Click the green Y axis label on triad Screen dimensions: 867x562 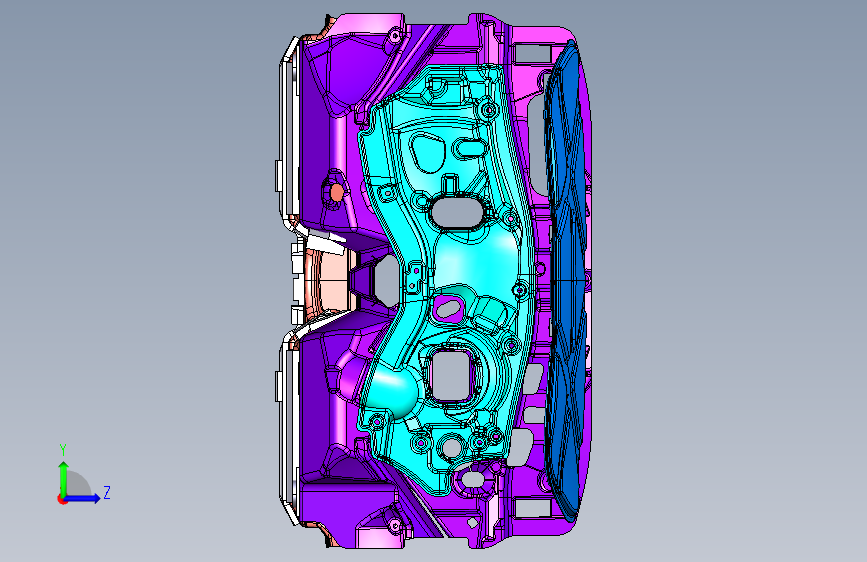coord(63,449)
